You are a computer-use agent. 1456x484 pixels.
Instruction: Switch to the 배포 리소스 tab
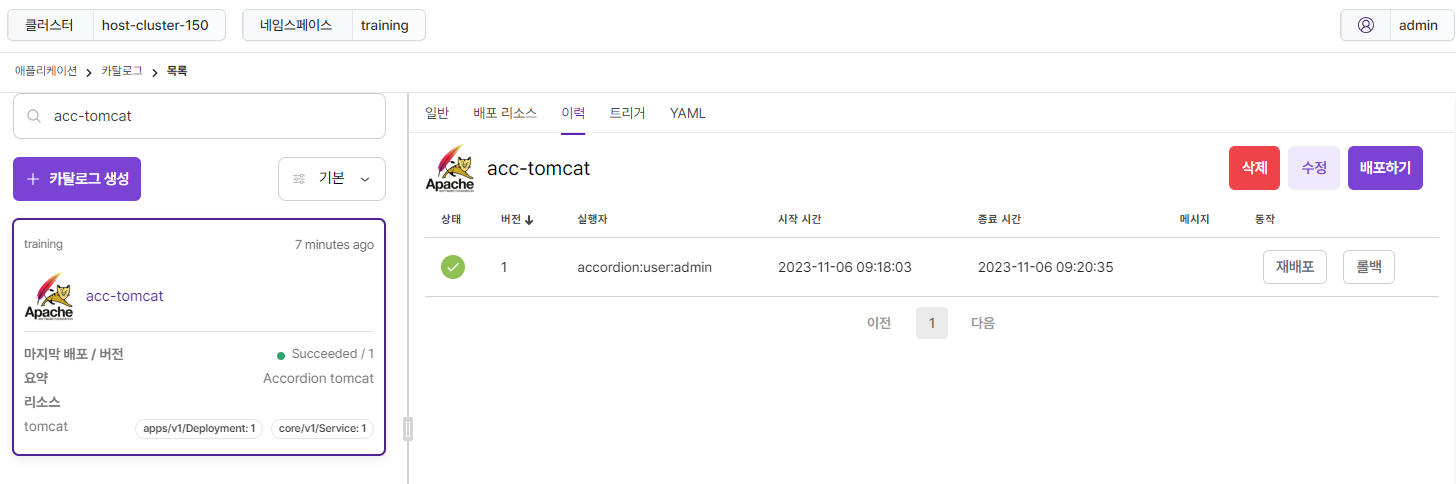tap(505, 113)
